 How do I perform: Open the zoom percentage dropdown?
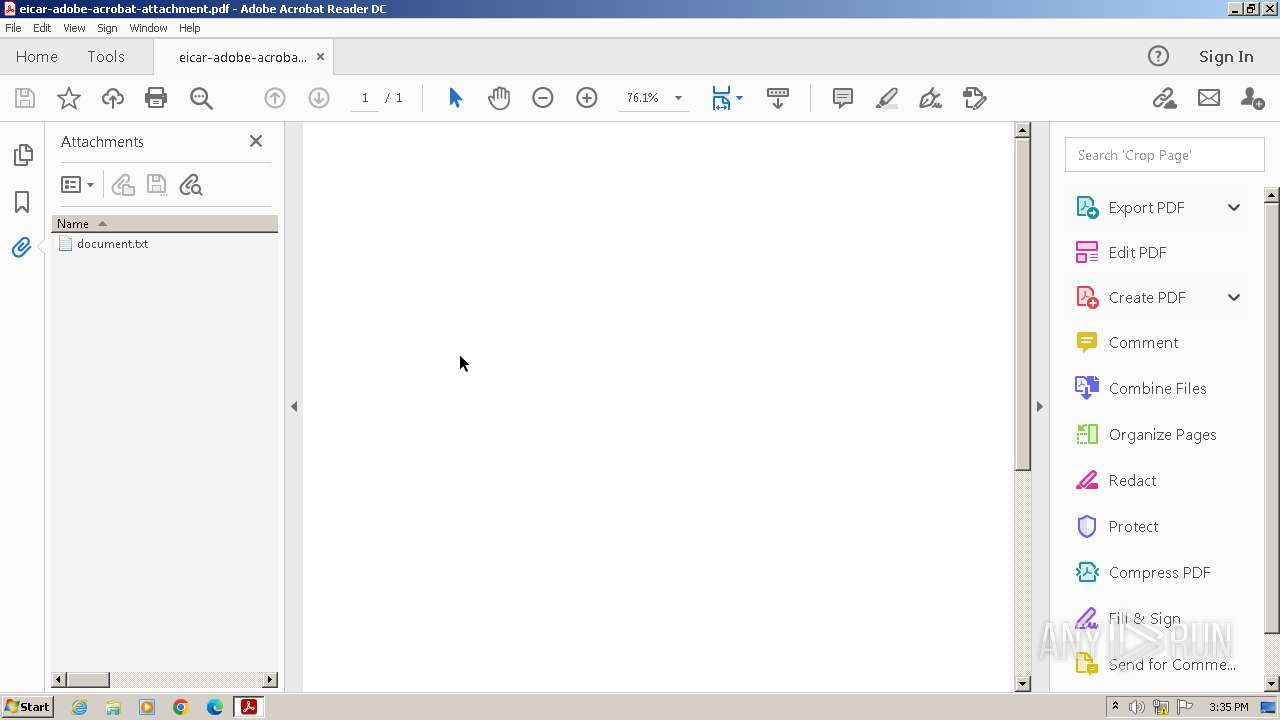coord(678,98)
